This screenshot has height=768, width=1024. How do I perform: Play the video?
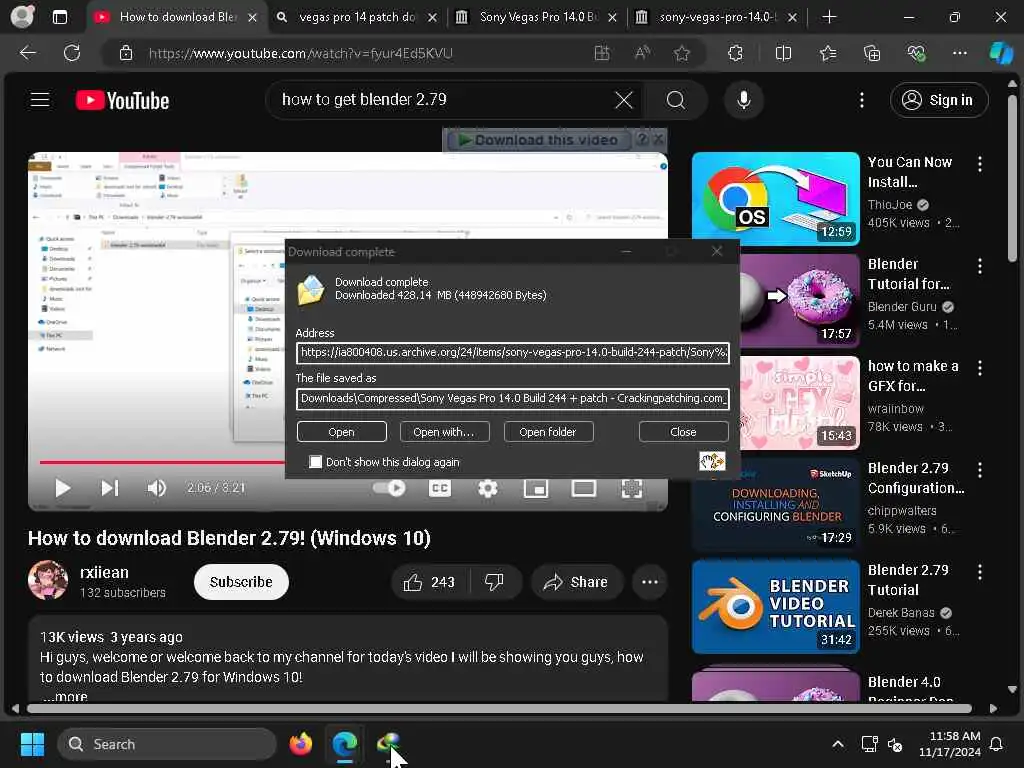click(62, 488)
